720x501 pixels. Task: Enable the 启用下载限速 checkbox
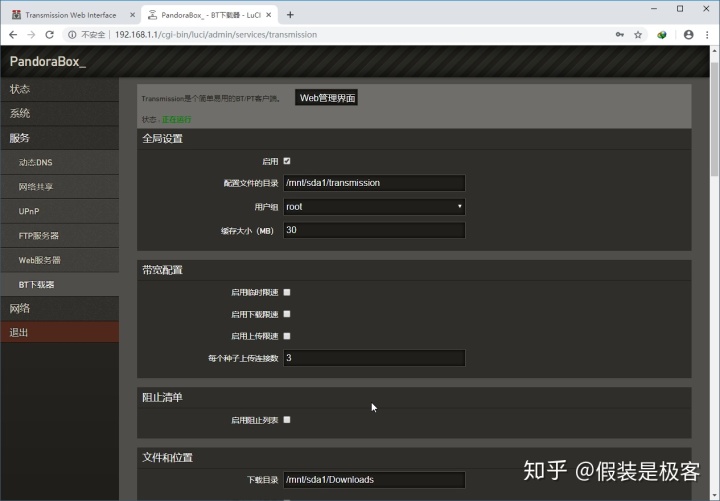[287, 314]
